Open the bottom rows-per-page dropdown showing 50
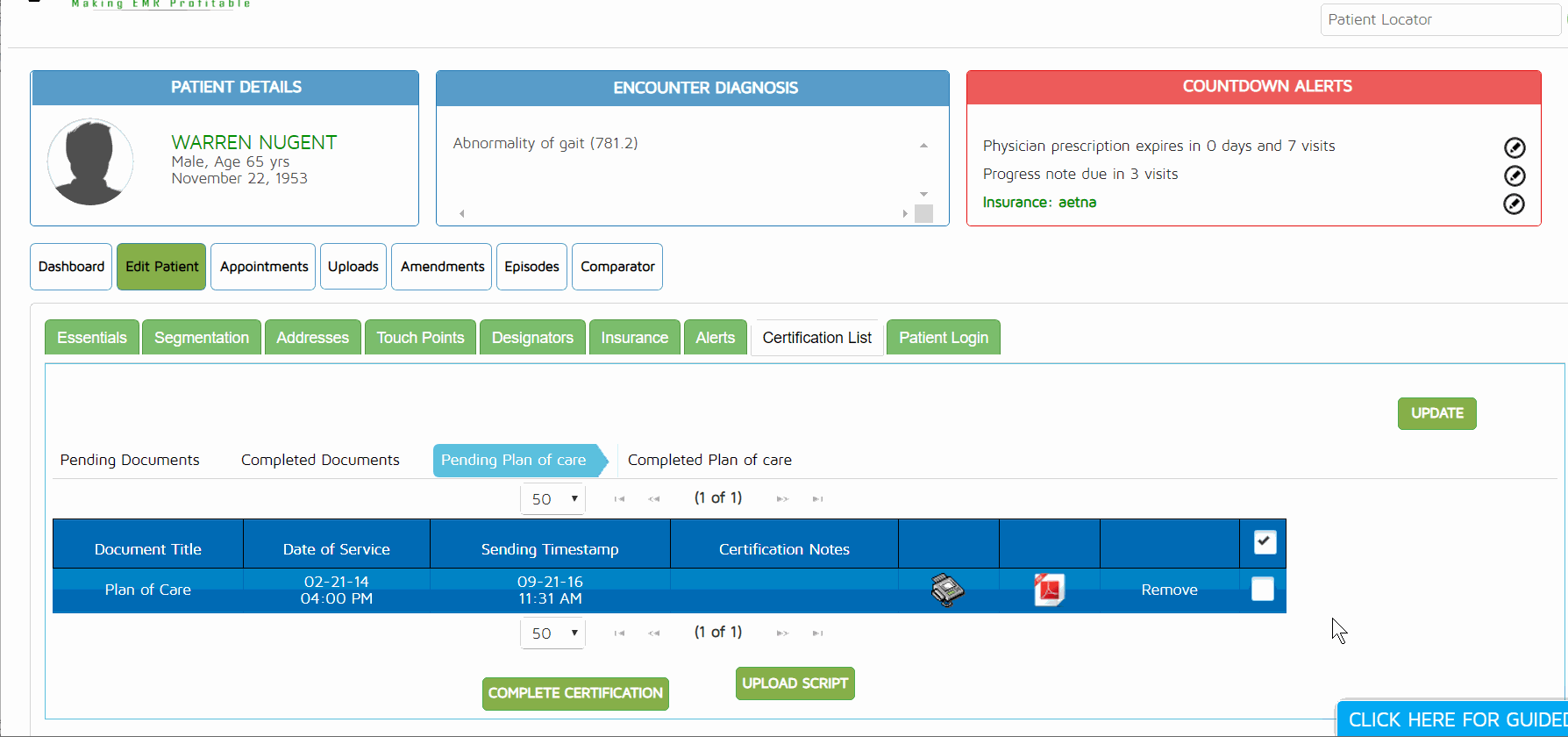The image size is (1568, 737). pyautogui.click(x=552, y=633)
